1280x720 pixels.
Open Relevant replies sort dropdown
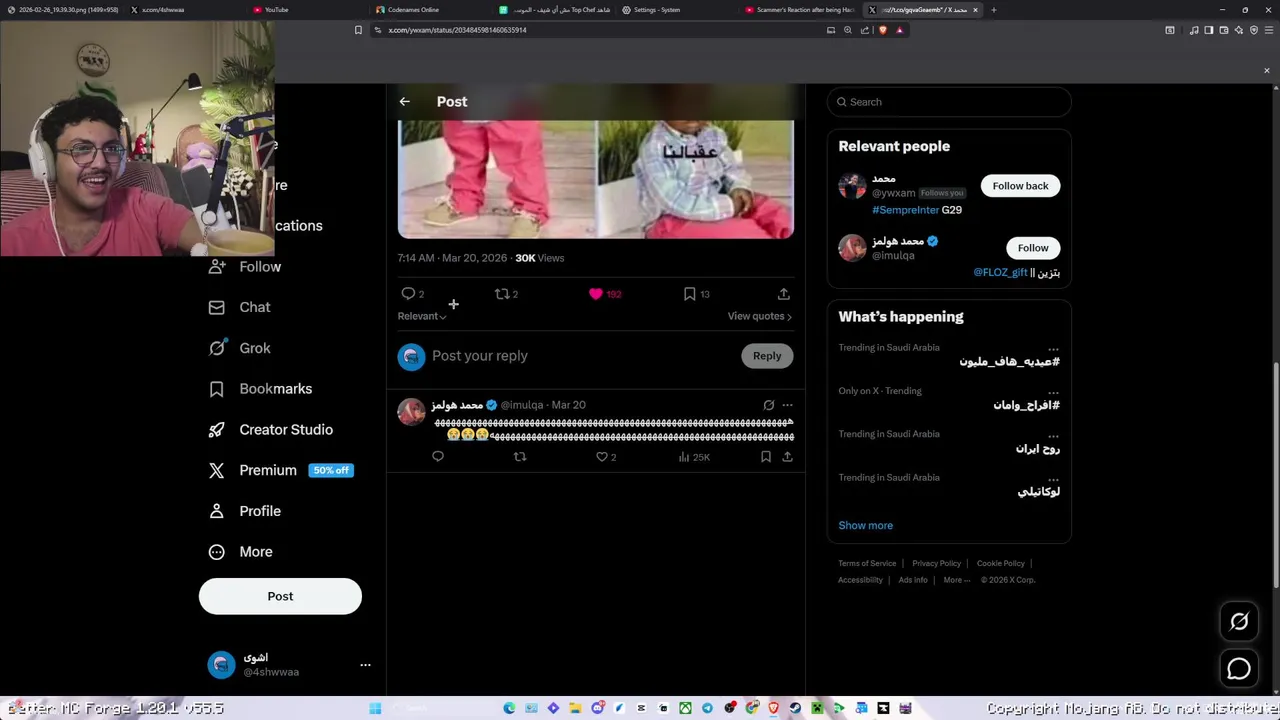pos(422,316)
